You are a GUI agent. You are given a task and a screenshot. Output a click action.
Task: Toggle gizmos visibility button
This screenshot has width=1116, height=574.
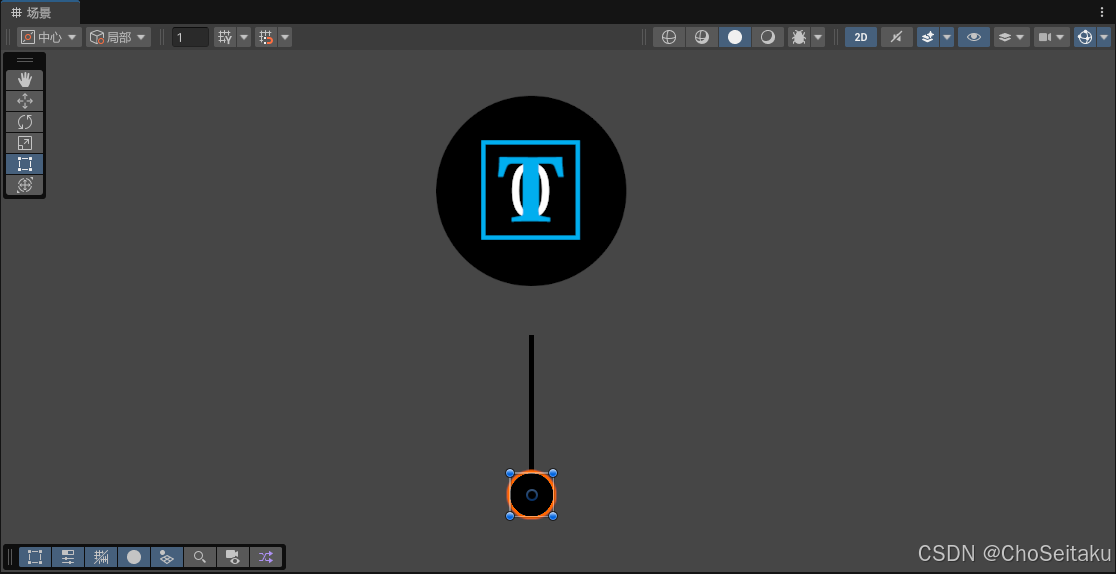[x=1085, y=37]
